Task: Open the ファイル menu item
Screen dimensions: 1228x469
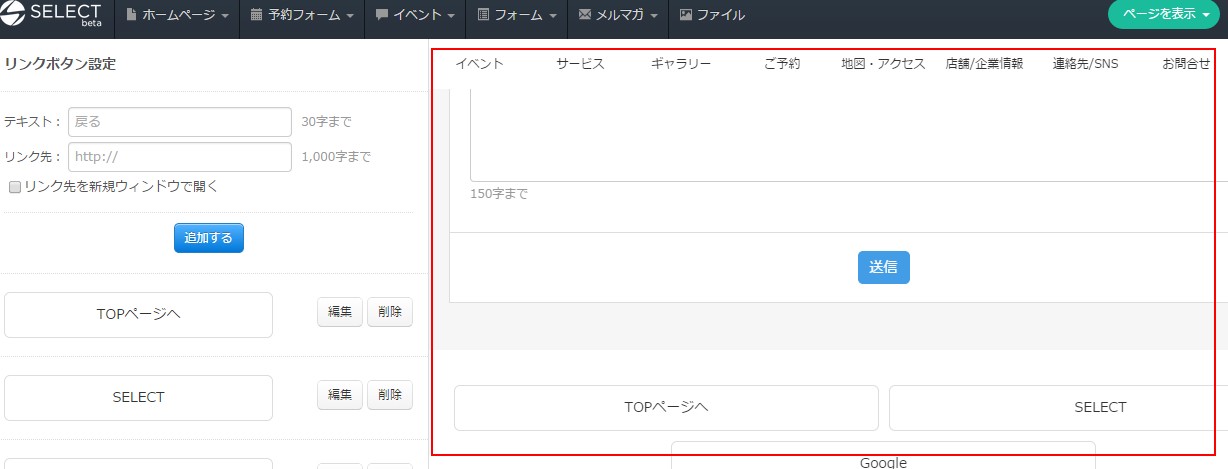Action: [x=712, y=15]
